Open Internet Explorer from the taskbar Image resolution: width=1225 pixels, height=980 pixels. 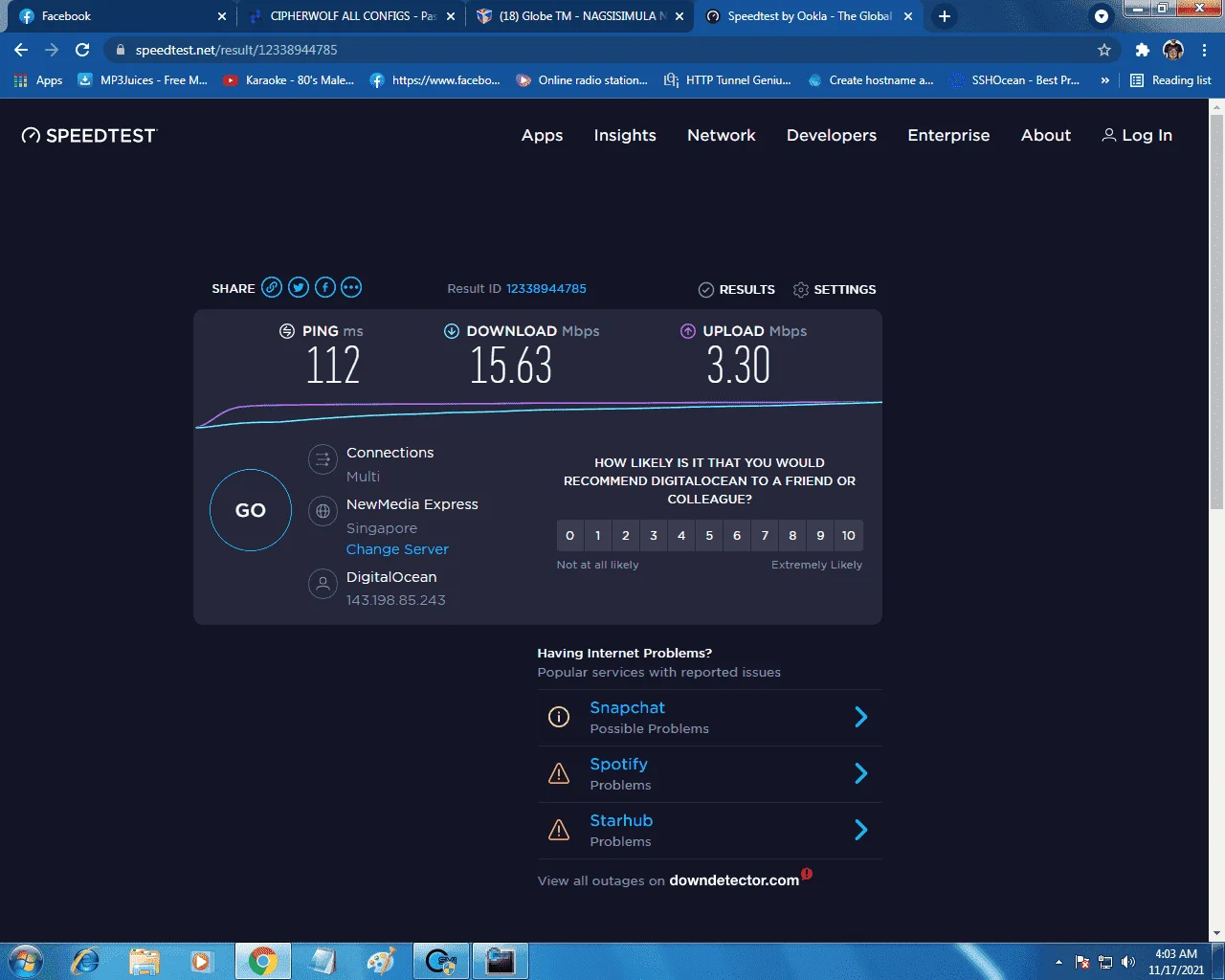[85, 961]
